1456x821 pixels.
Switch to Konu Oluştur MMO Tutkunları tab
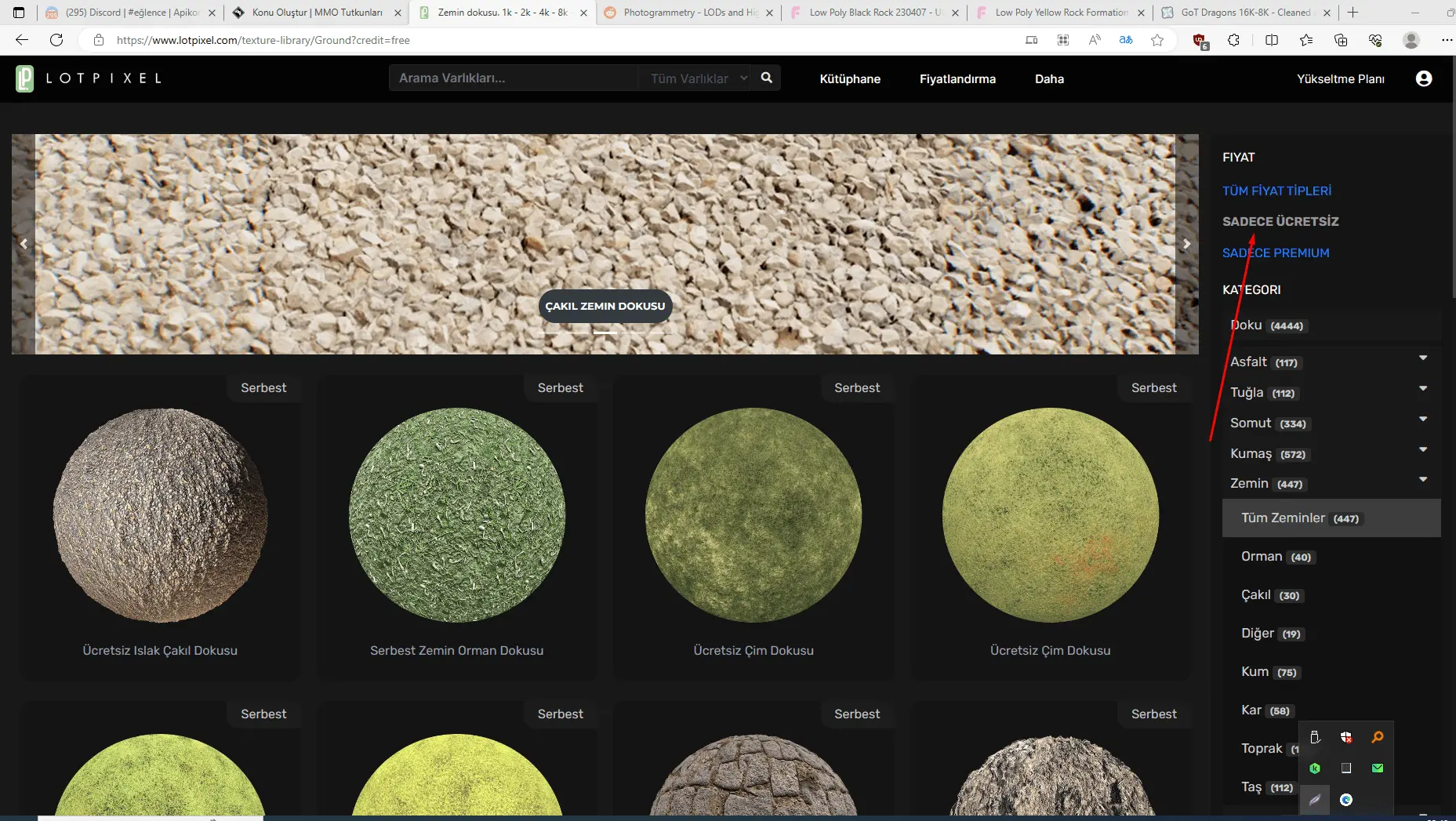click(x=316, y=13)
